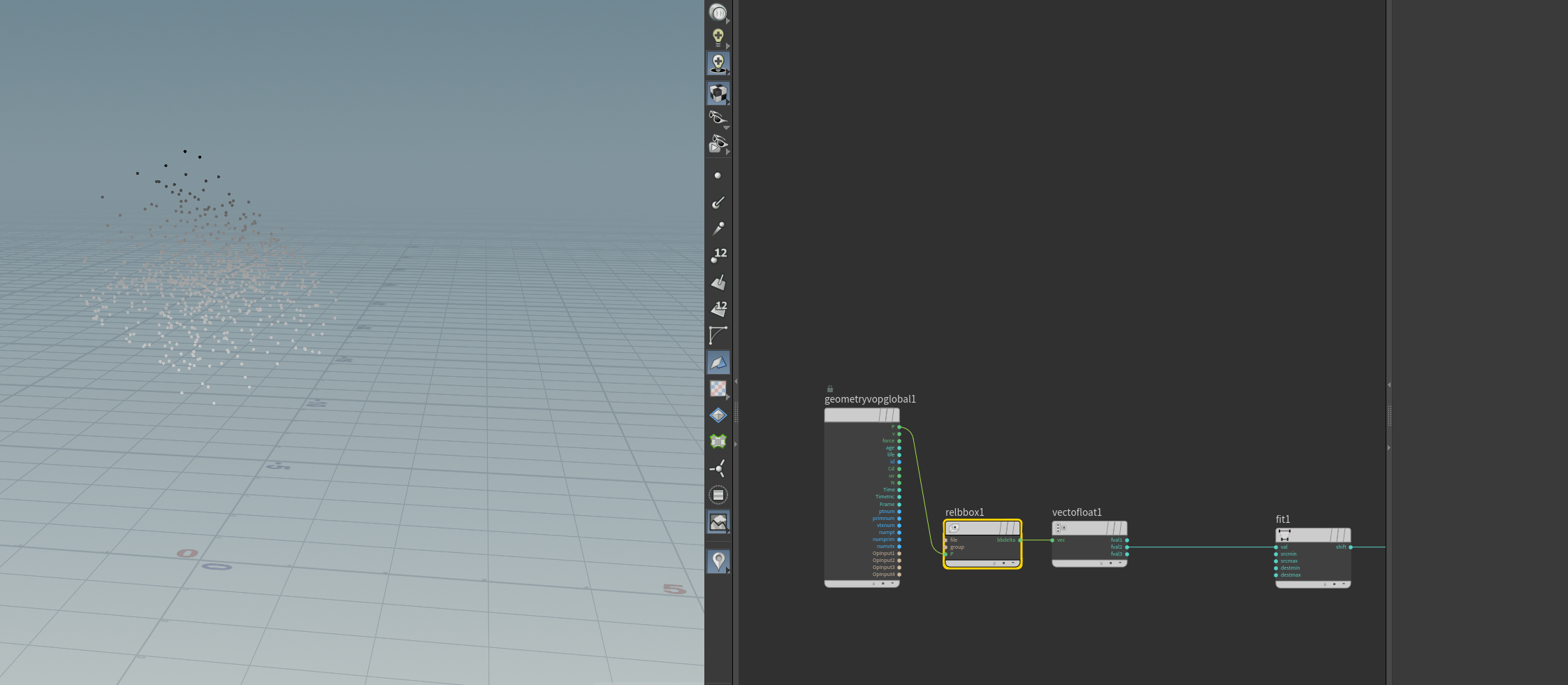
Task: Click middle footer button on fit1 node
Action: click(1334, 584)
